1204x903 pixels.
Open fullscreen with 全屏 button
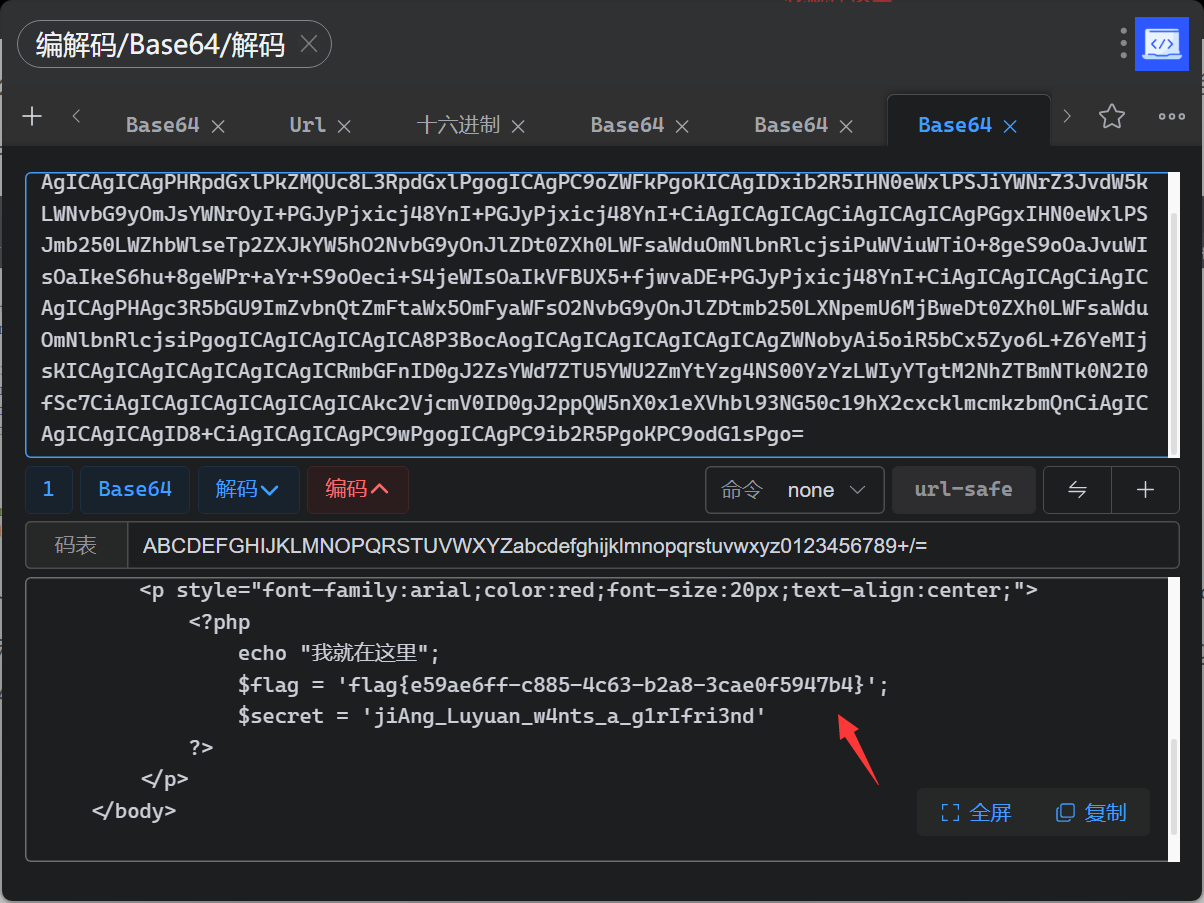pyautogui.click(x=977, y=812)
